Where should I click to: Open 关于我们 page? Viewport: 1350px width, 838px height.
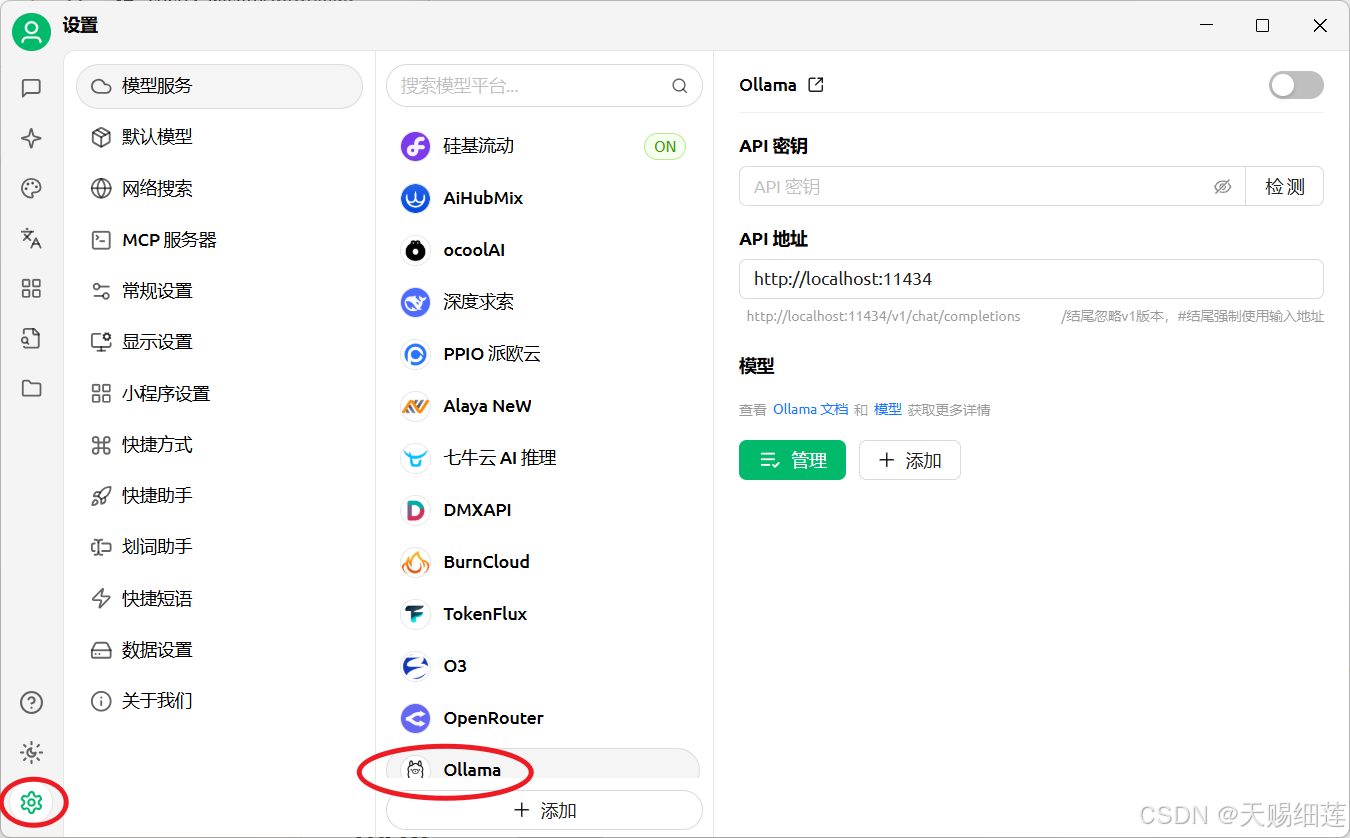pos(219,701)
